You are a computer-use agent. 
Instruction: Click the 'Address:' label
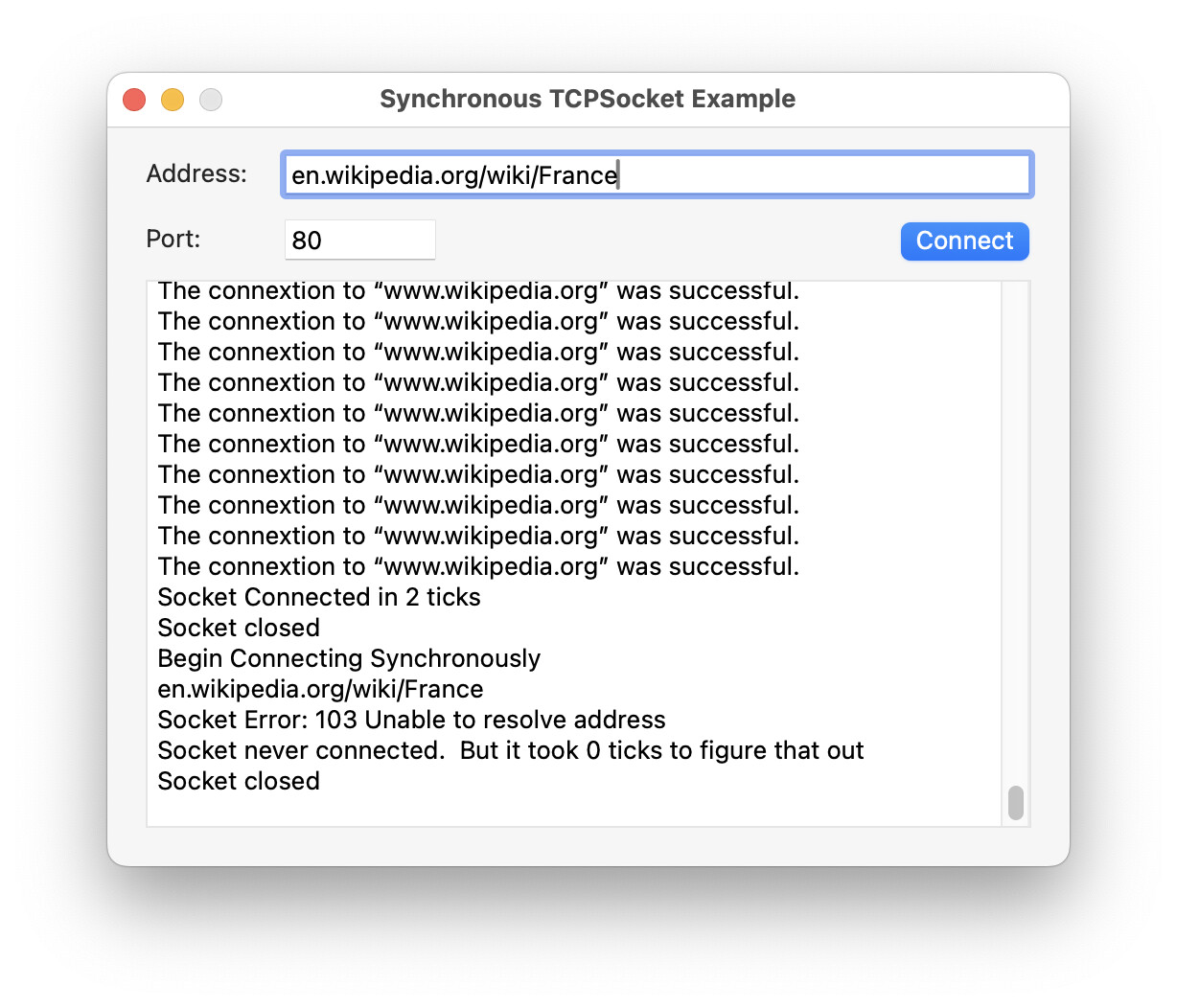pyautogui.click(x=196, y=173)
